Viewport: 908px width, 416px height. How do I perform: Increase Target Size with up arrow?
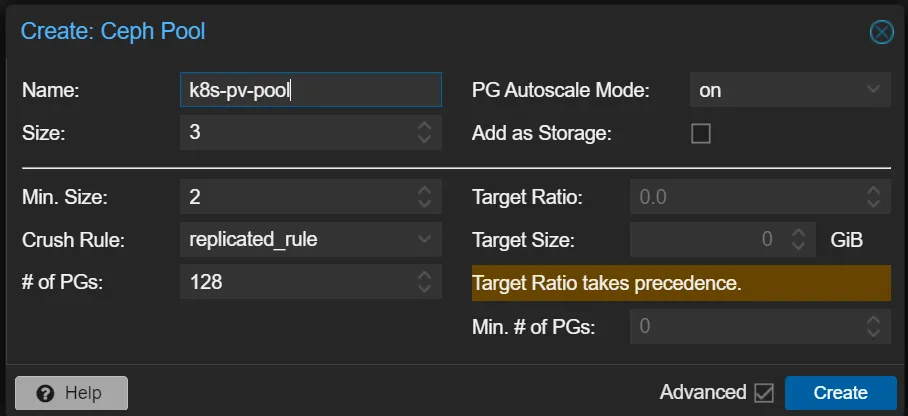pos(798,234)
